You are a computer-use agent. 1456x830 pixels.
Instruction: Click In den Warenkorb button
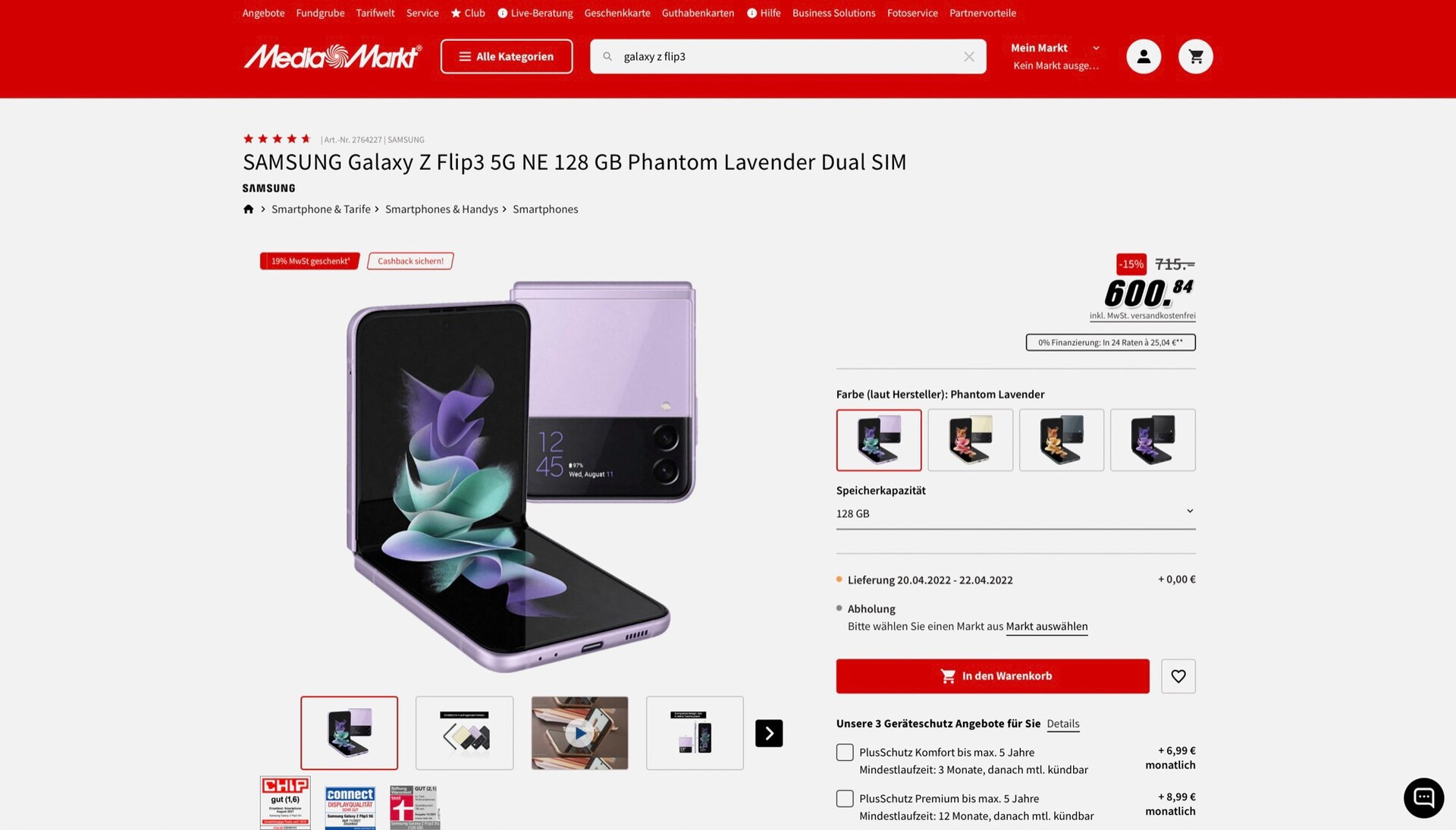click(x=993, y=676)
